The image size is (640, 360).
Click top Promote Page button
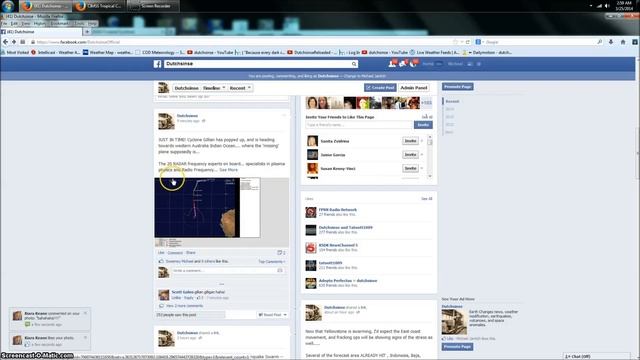click(458, 87)
